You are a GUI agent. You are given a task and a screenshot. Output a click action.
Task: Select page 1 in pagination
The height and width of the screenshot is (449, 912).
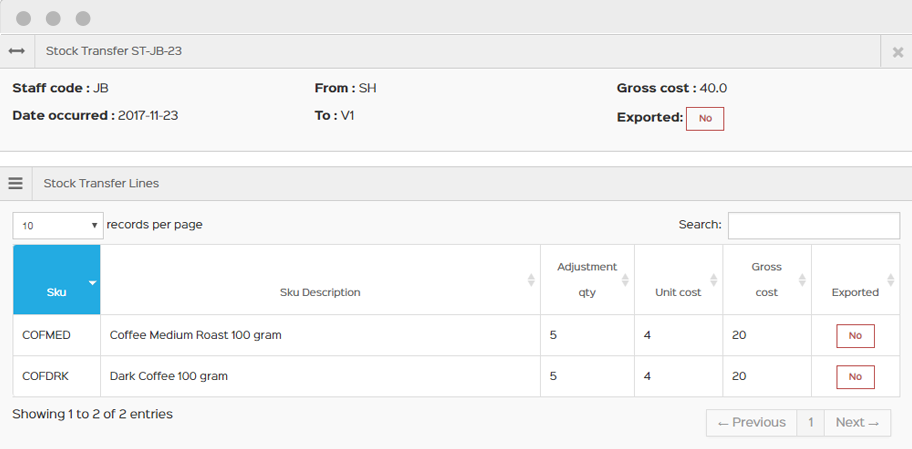tap(810, 423)
